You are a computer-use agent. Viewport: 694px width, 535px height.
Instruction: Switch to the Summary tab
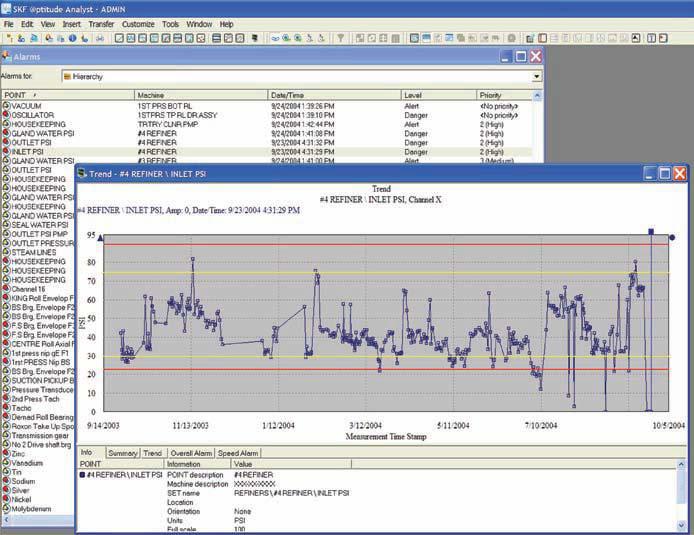tap(123, 453)
